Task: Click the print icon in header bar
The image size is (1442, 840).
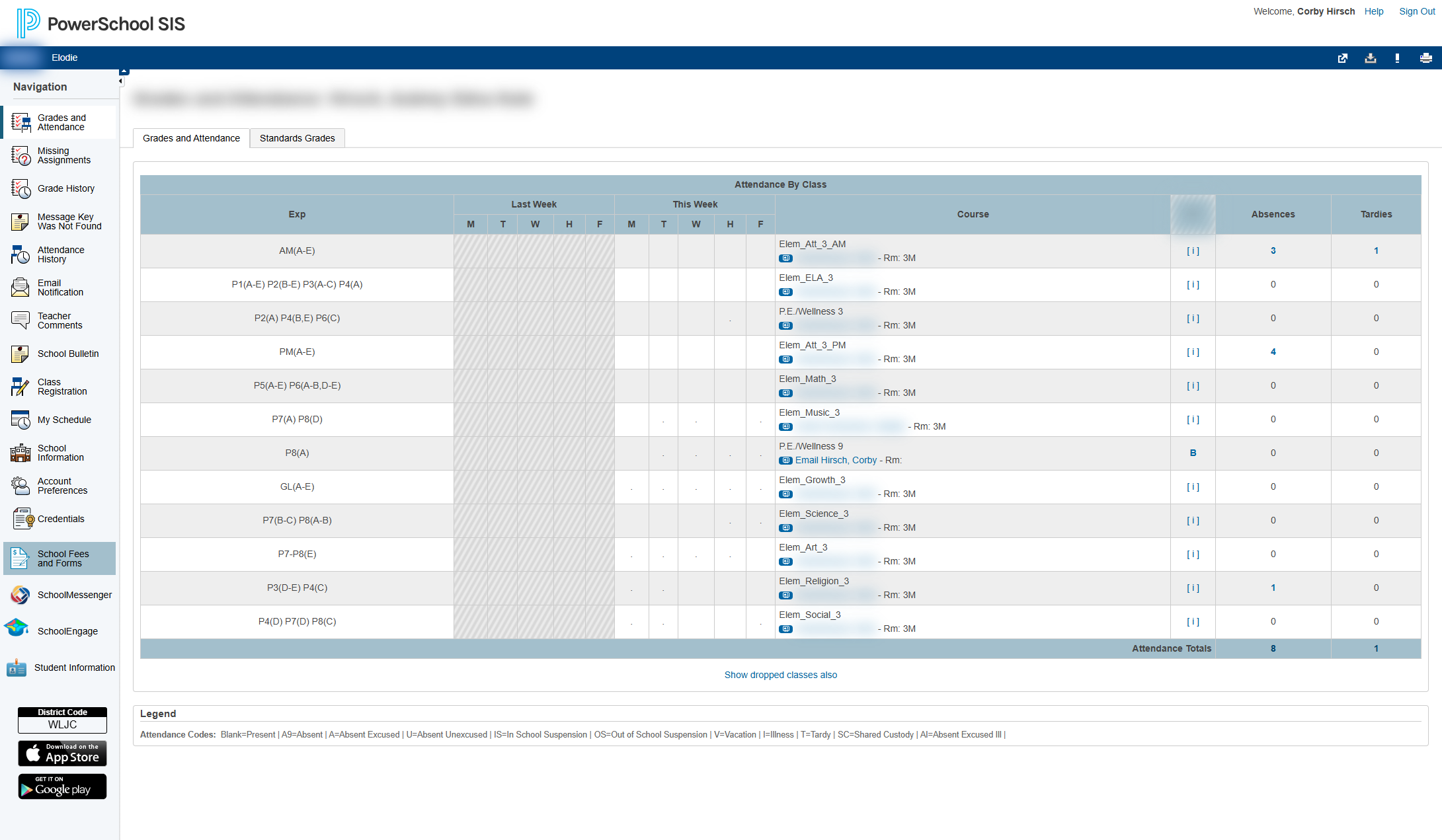Action: [x=1426, y=58]
